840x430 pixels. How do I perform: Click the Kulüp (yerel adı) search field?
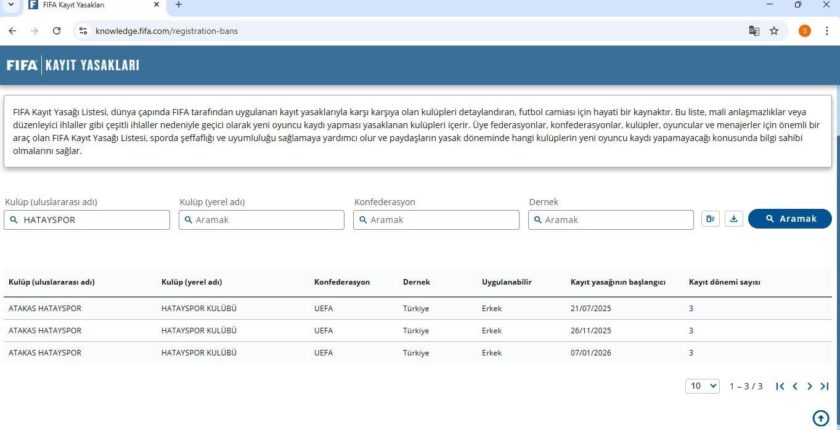click(261, 220)
